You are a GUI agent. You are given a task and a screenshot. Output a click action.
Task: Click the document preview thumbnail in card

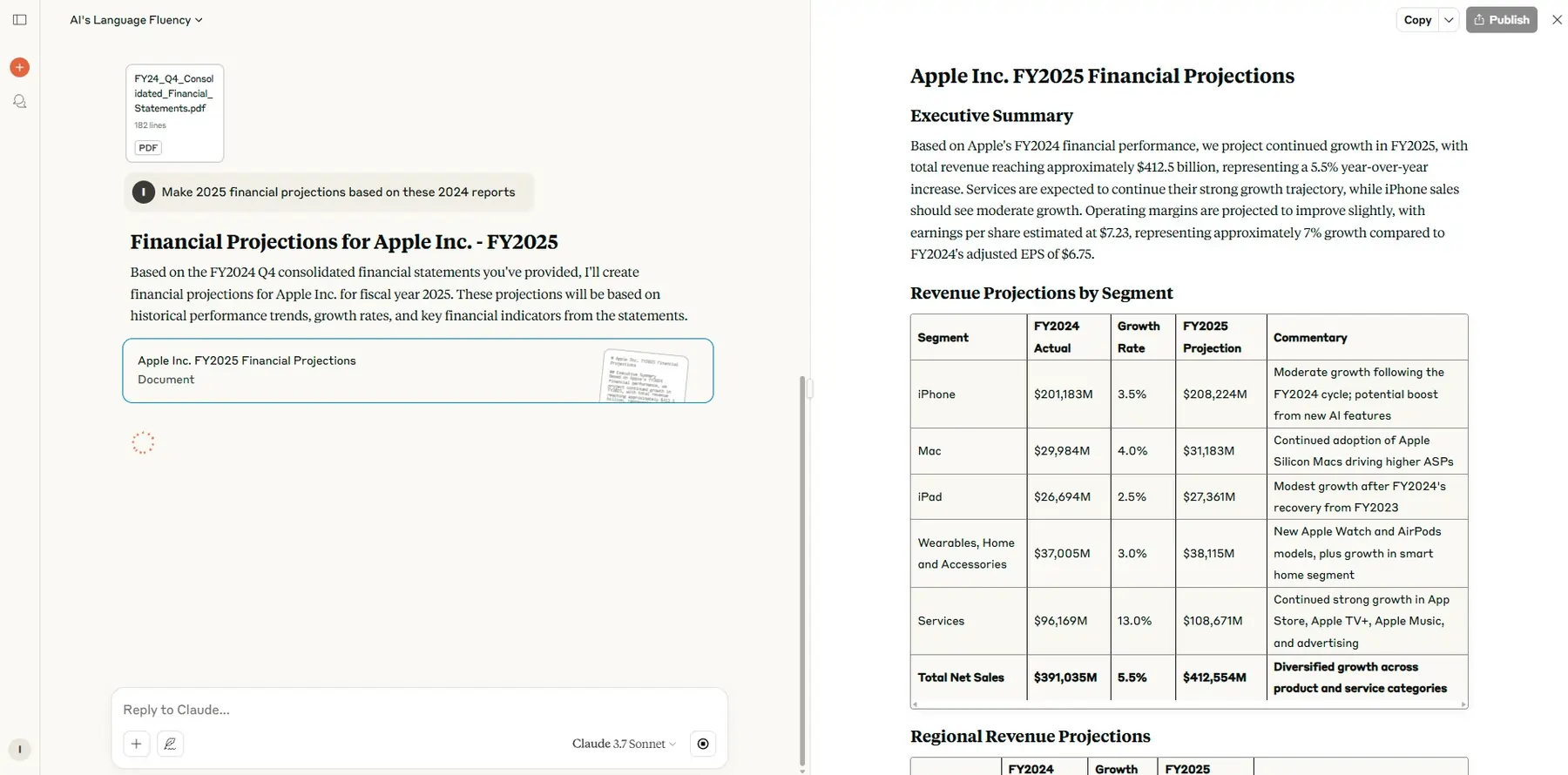point(645,375)
